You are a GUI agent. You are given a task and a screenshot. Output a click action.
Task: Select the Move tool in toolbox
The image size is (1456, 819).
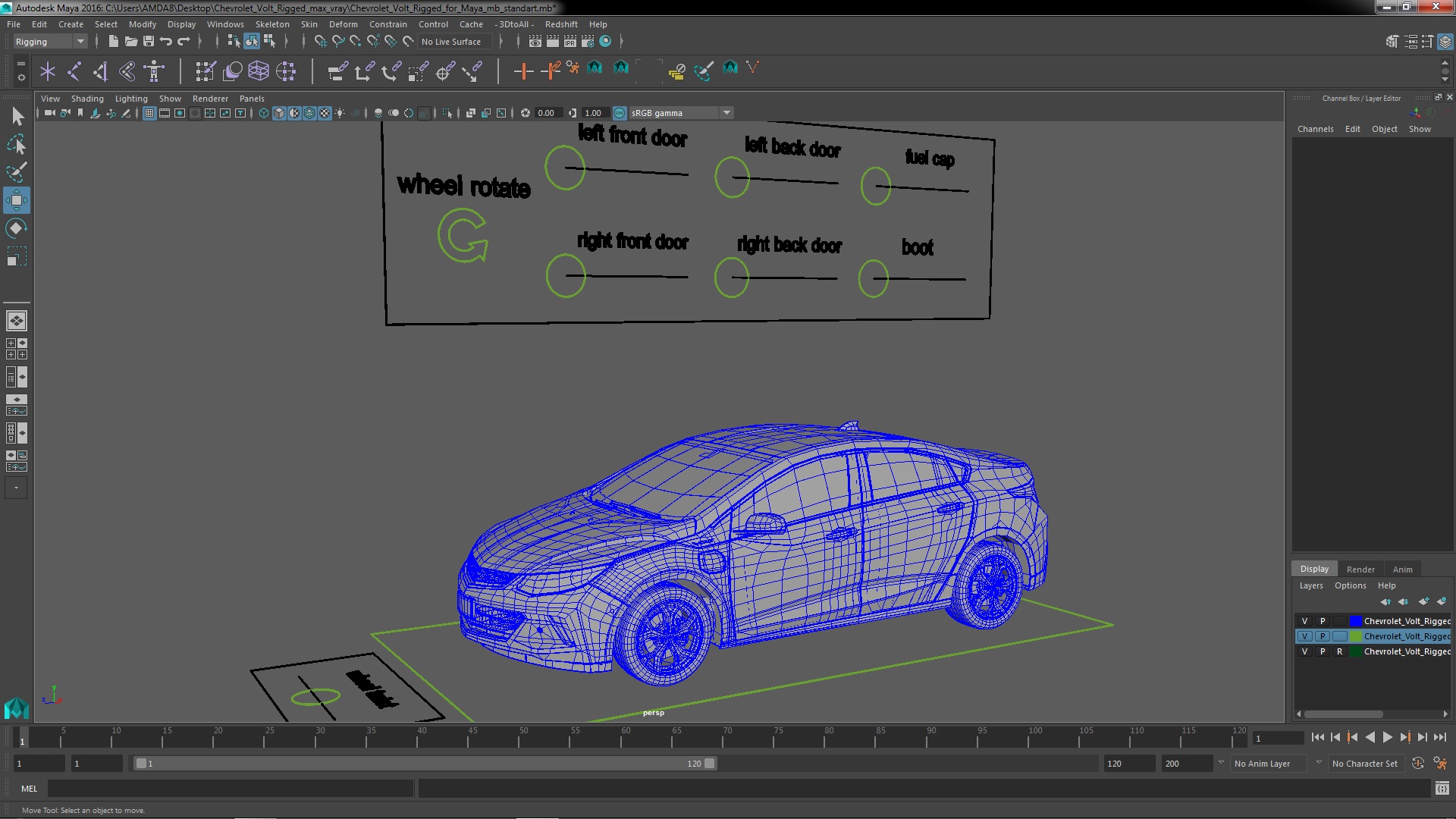coord(16,200)
